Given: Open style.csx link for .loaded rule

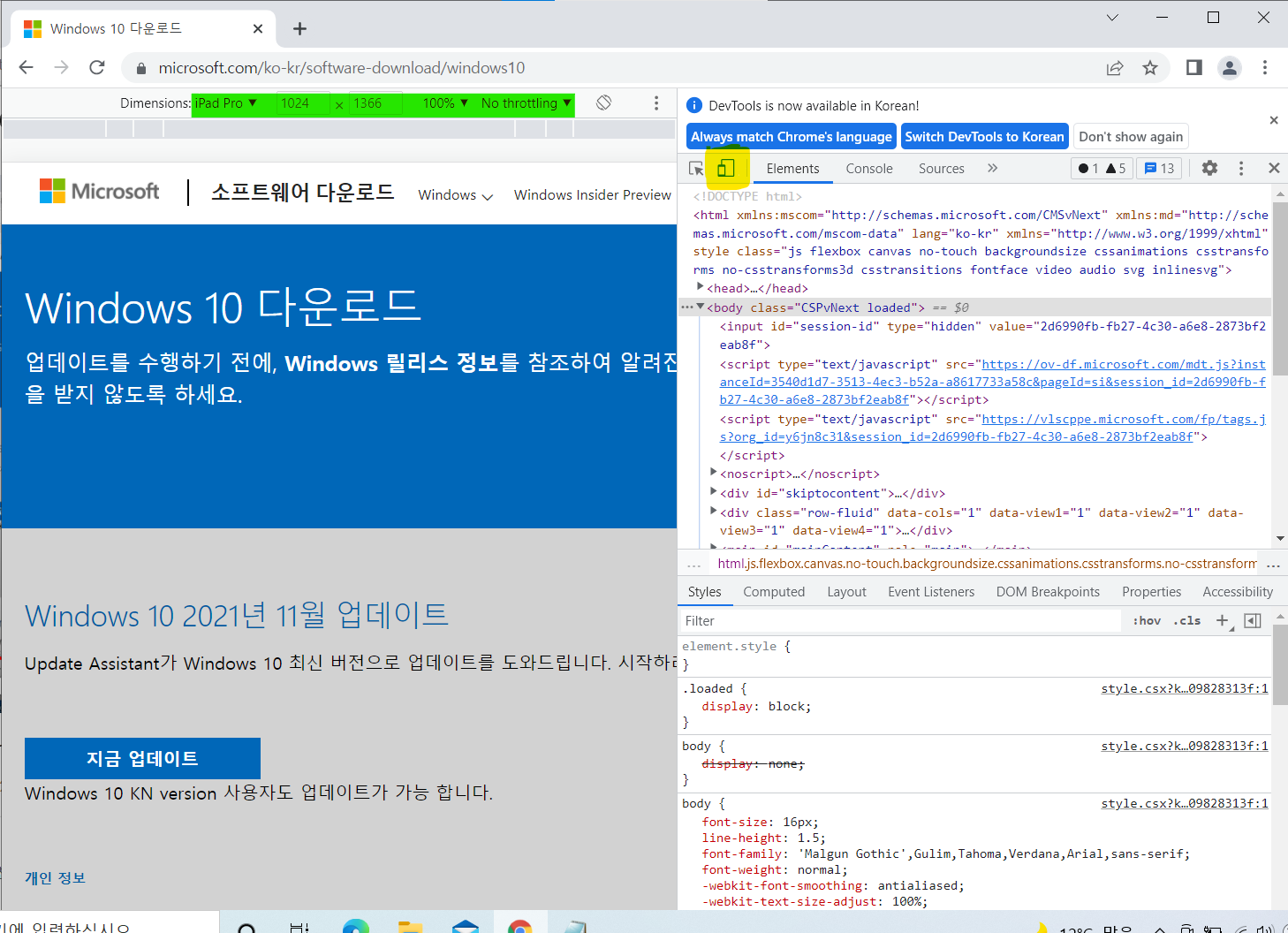Looking at the screenshot, I should [1184, 688].
